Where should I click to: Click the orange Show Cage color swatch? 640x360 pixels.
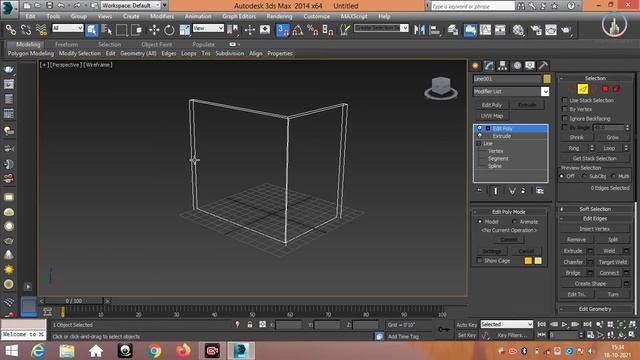click(528, 261)
